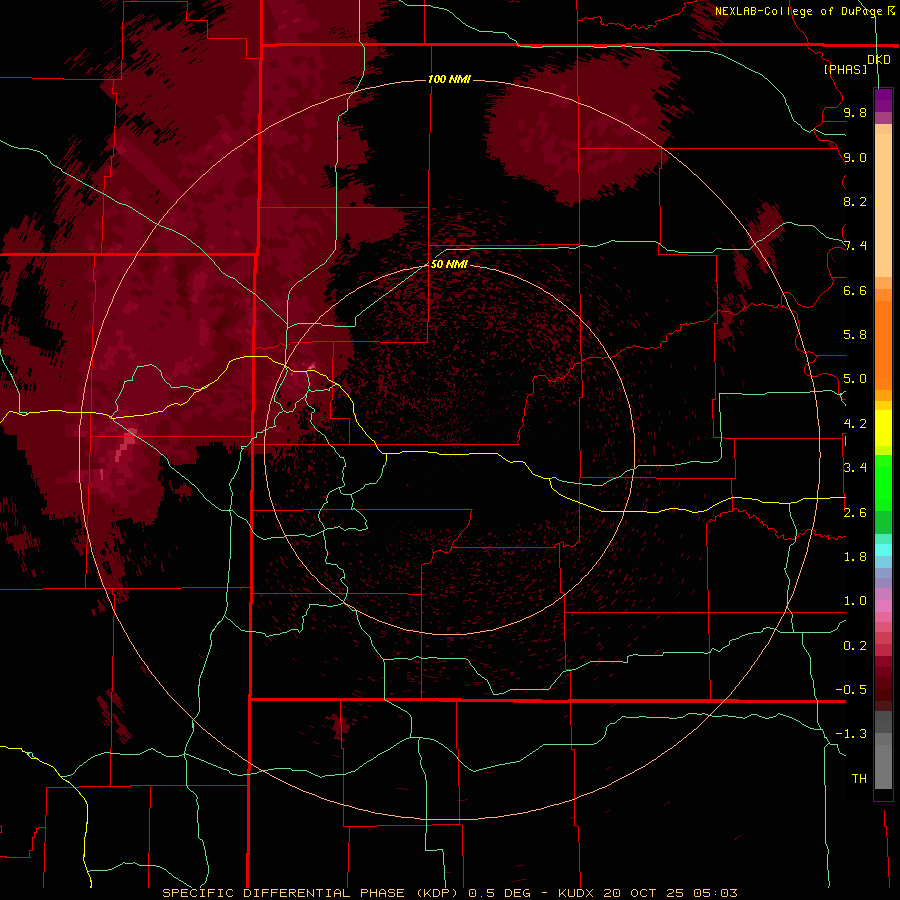The width and height of the screenshot is (900, 900).
Task: Click the 6.6 value on the scale
Action: tap(855, 290)
